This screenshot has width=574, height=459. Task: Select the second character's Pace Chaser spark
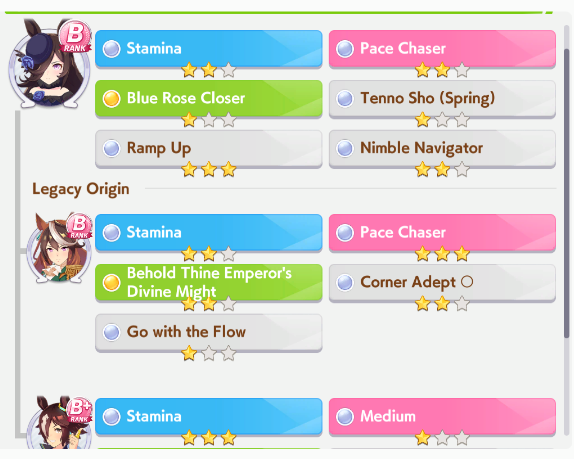tap(442, 232)
